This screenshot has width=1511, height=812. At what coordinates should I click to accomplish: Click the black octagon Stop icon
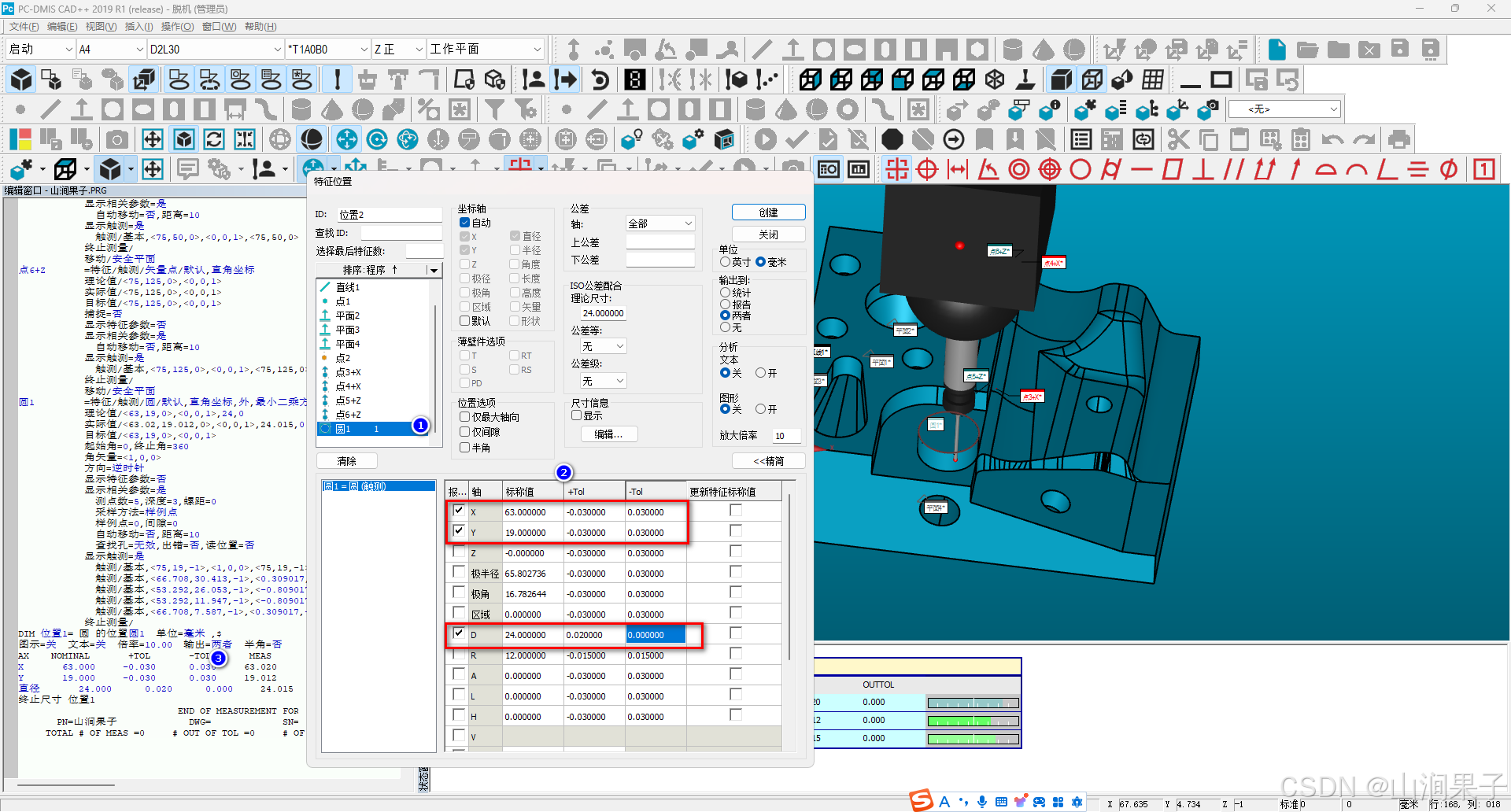pos(892,140)
